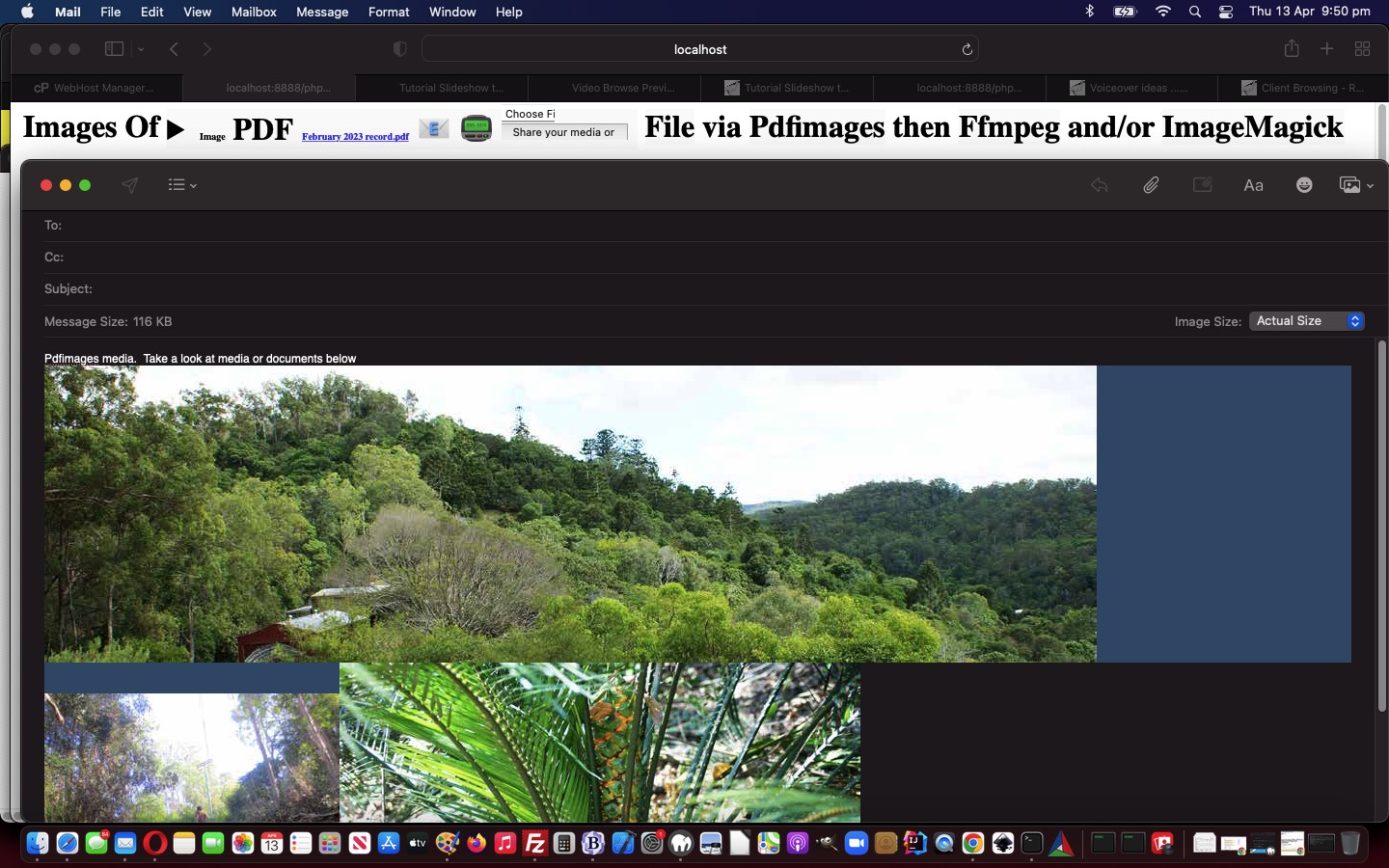Open the header fields list dropdown

tap(181, 185)
